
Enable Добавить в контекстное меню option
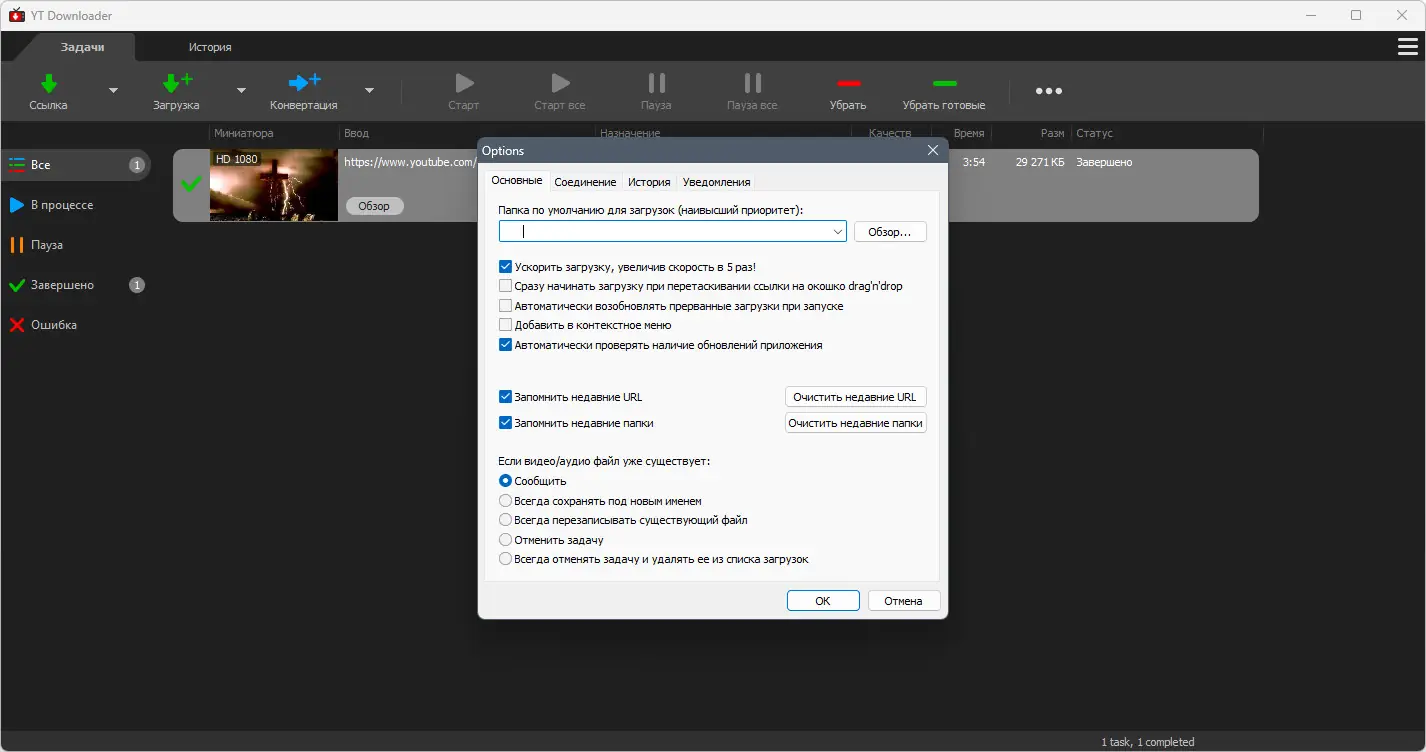point(505,324)
